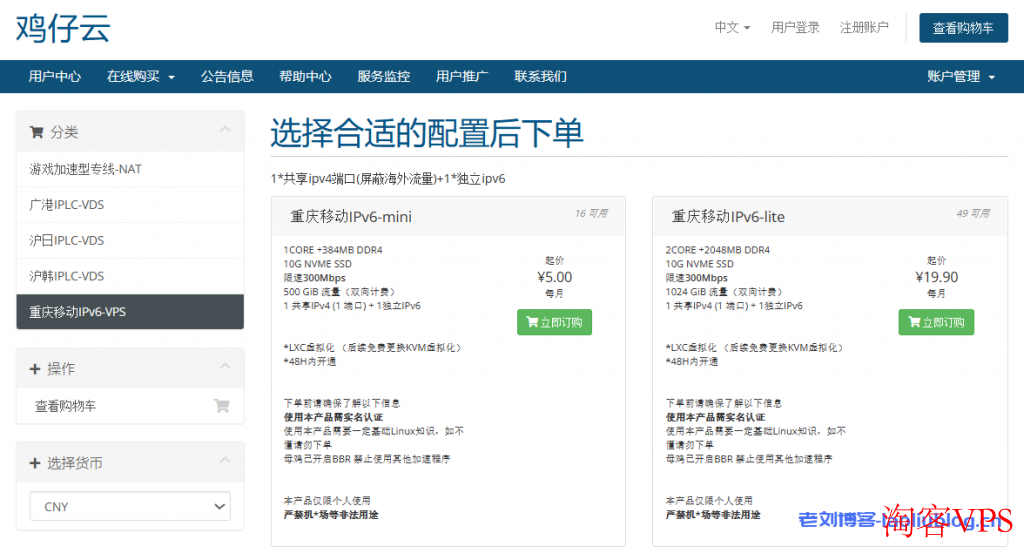Click the 鸡仔云 site logo

pyautogui.click(x=63, y=29)
